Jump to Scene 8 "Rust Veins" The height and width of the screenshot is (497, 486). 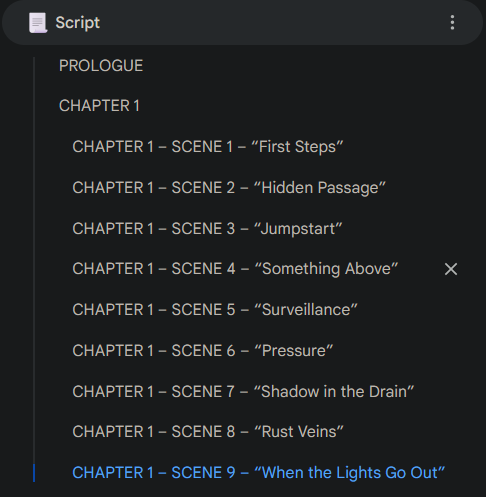pos(208,432)
